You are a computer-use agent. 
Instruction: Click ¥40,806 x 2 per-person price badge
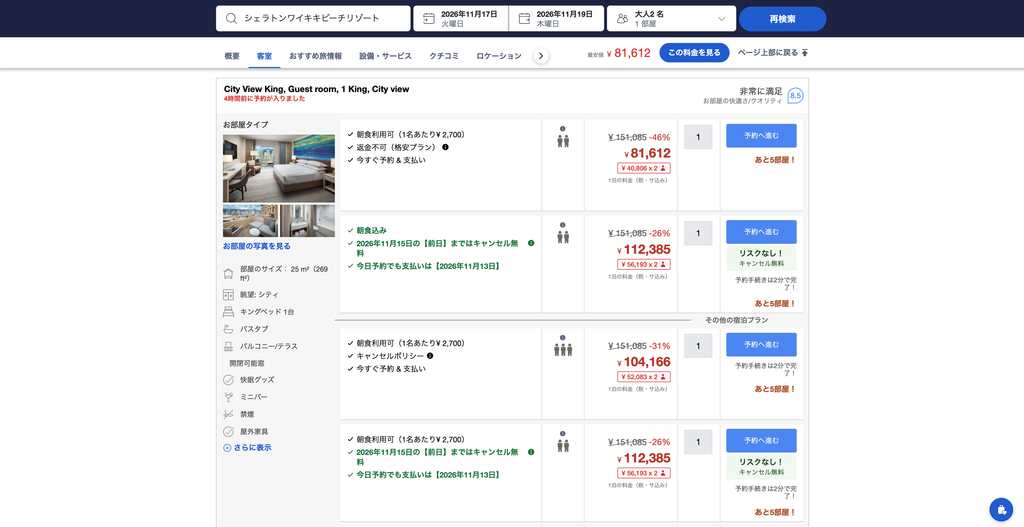click(644, 168)
